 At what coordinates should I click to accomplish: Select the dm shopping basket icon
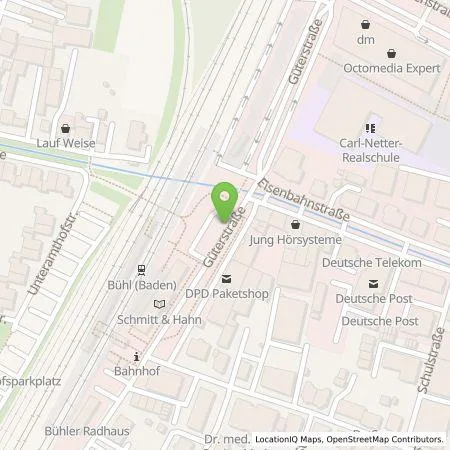[x=366, y=24]
